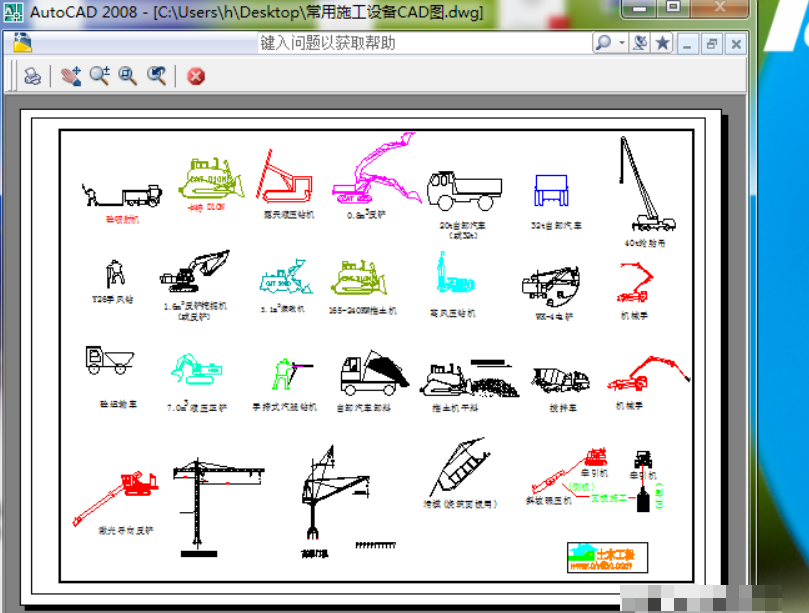Click the label "斜坡碾压机"
Image resolution: width=809 pixels, height=613 pixels.
point(548,501)
